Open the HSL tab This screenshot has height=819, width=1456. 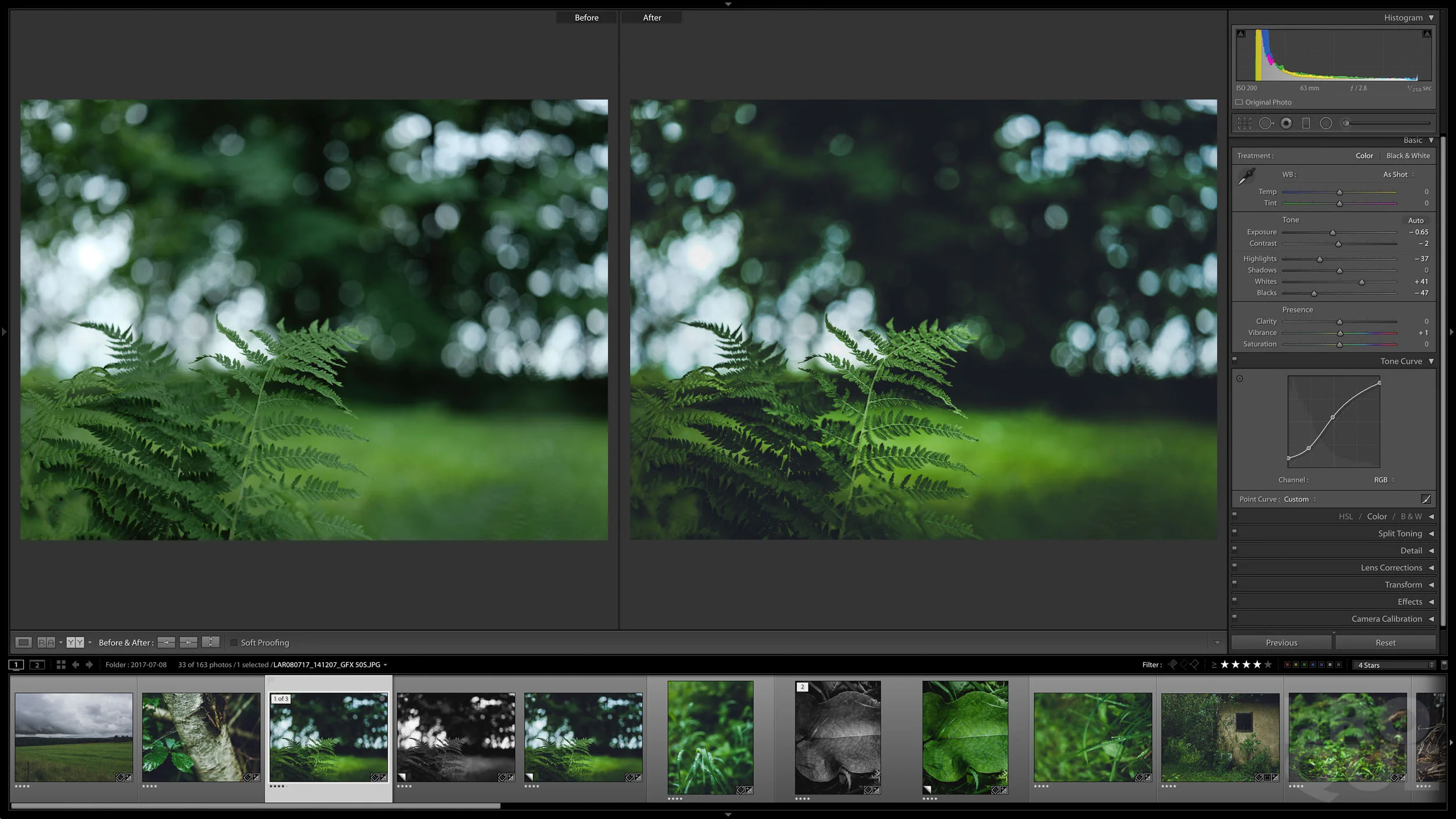[x=1345, y=517]
